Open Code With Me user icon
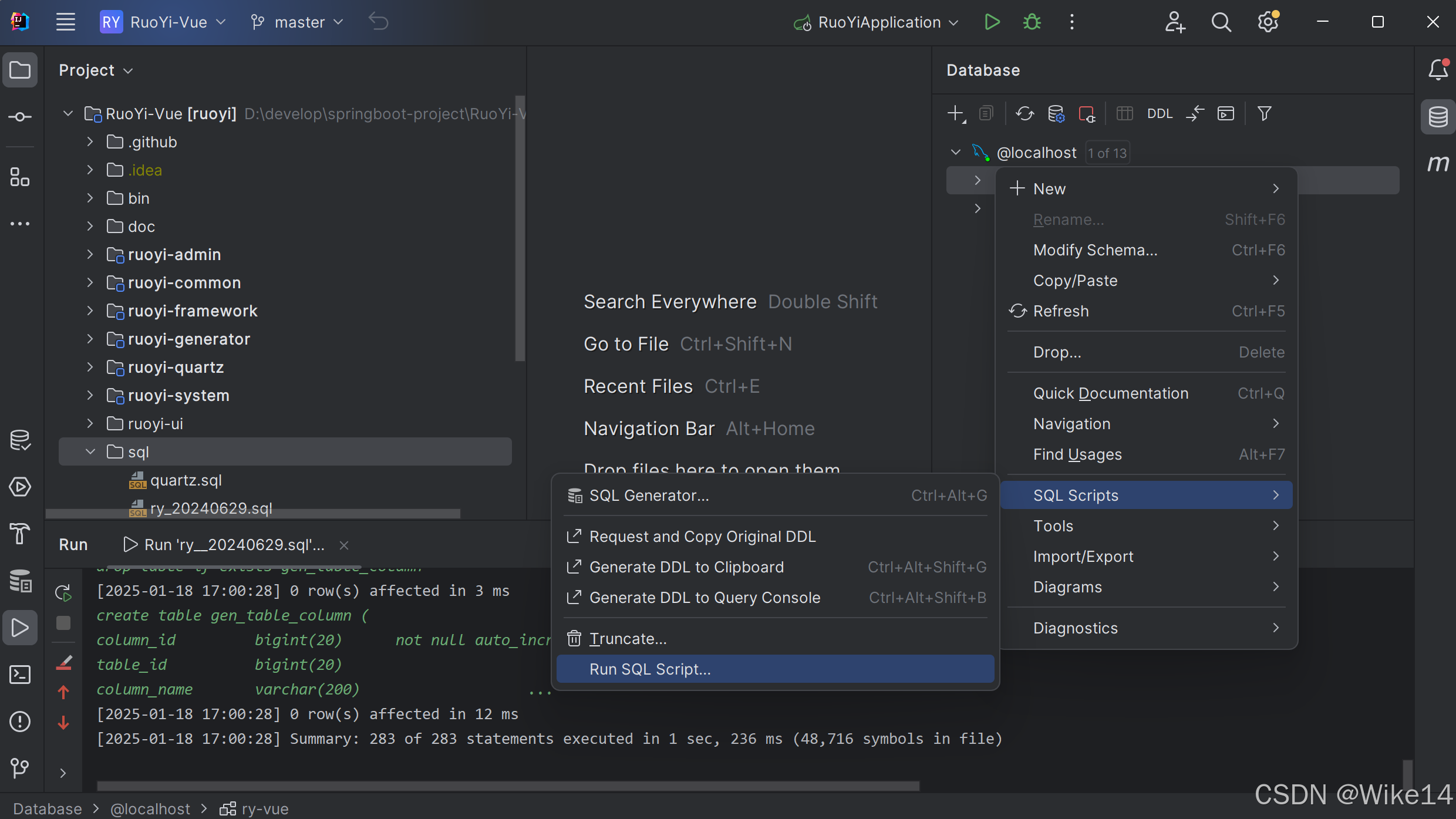Screen dimensions: 1456x819 tap(1175, 22)
